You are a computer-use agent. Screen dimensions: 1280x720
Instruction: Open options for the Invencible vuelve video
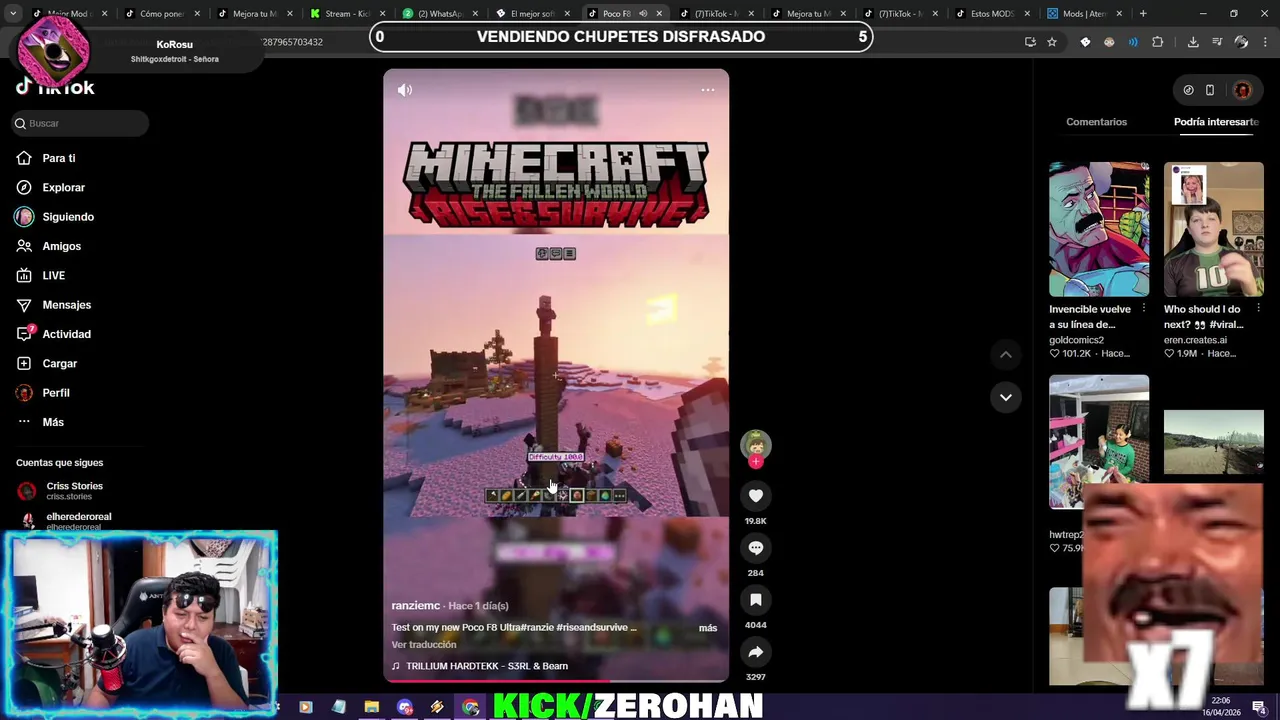coord(1144,309)
